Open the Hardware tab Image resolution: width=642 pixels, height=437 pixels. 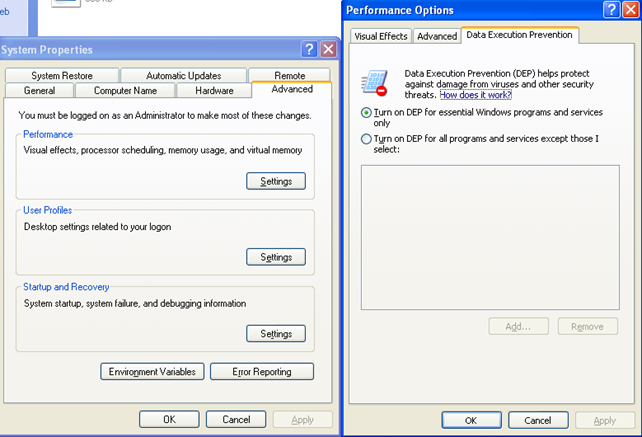214,90
